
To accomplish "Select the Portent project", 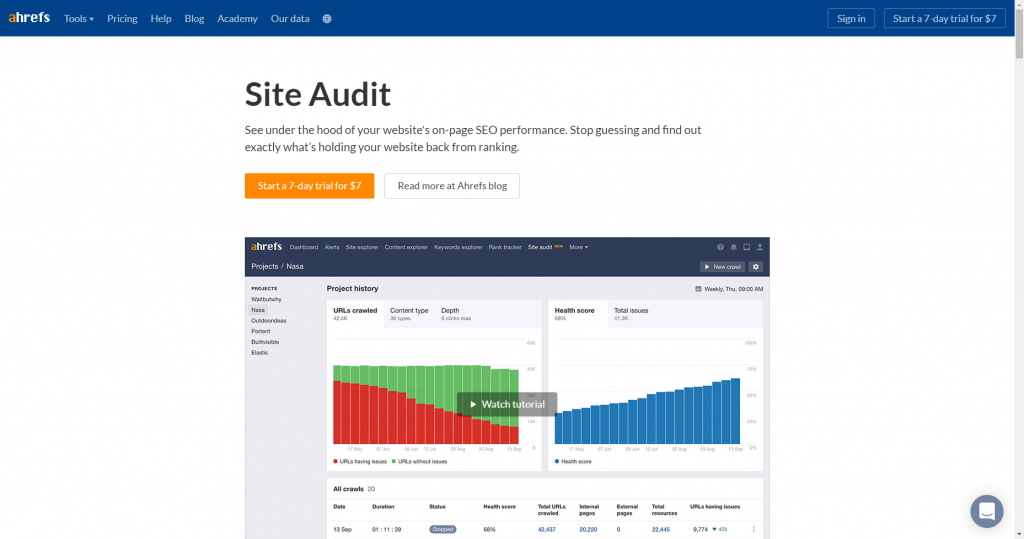I will [261, 331].
